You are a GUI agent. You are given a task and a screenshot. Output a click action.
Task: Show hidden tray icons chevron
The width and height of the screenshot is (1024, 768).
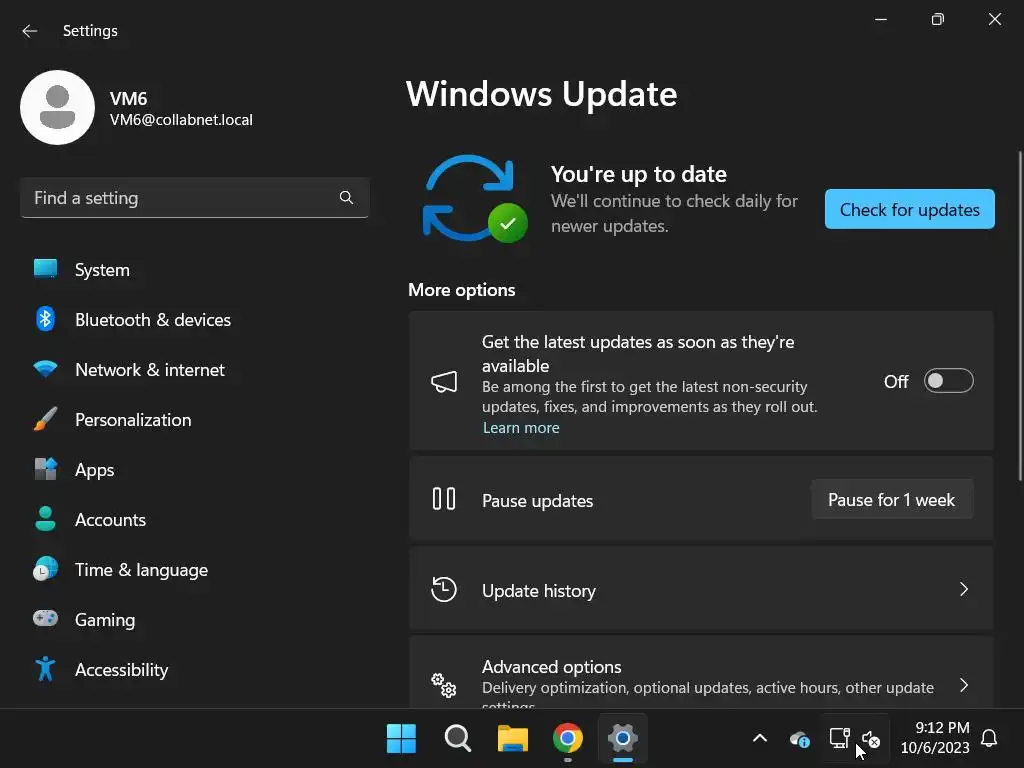tap(760, 739)
